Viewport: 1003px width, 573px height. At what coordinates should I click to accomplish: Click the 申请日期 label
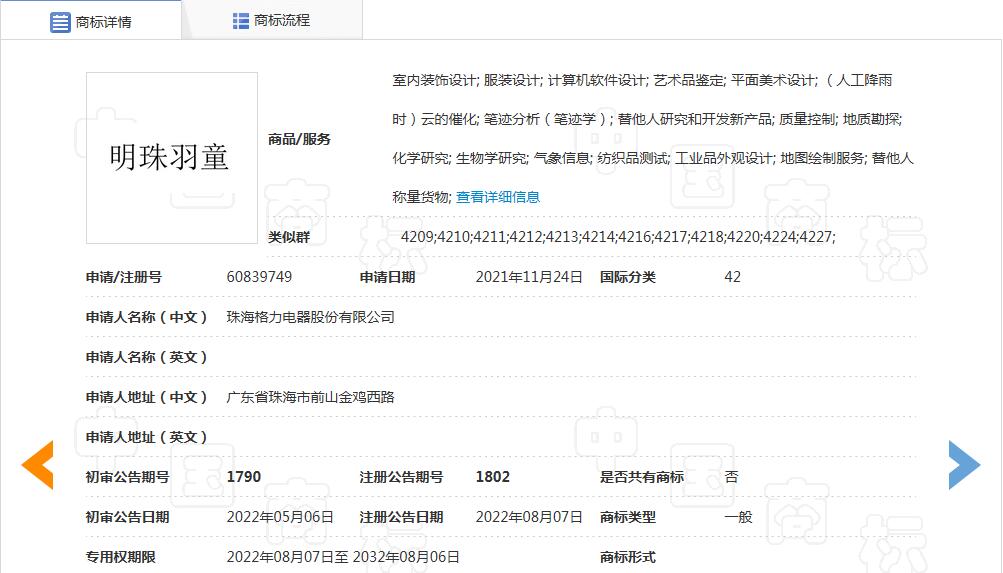(388, 277)
